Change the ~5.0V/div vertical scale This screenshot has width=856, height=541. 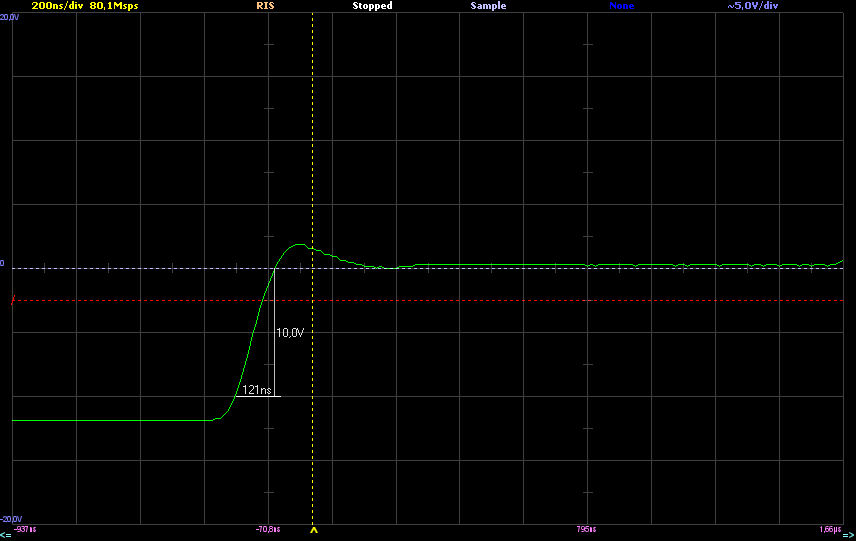[753, 6]
